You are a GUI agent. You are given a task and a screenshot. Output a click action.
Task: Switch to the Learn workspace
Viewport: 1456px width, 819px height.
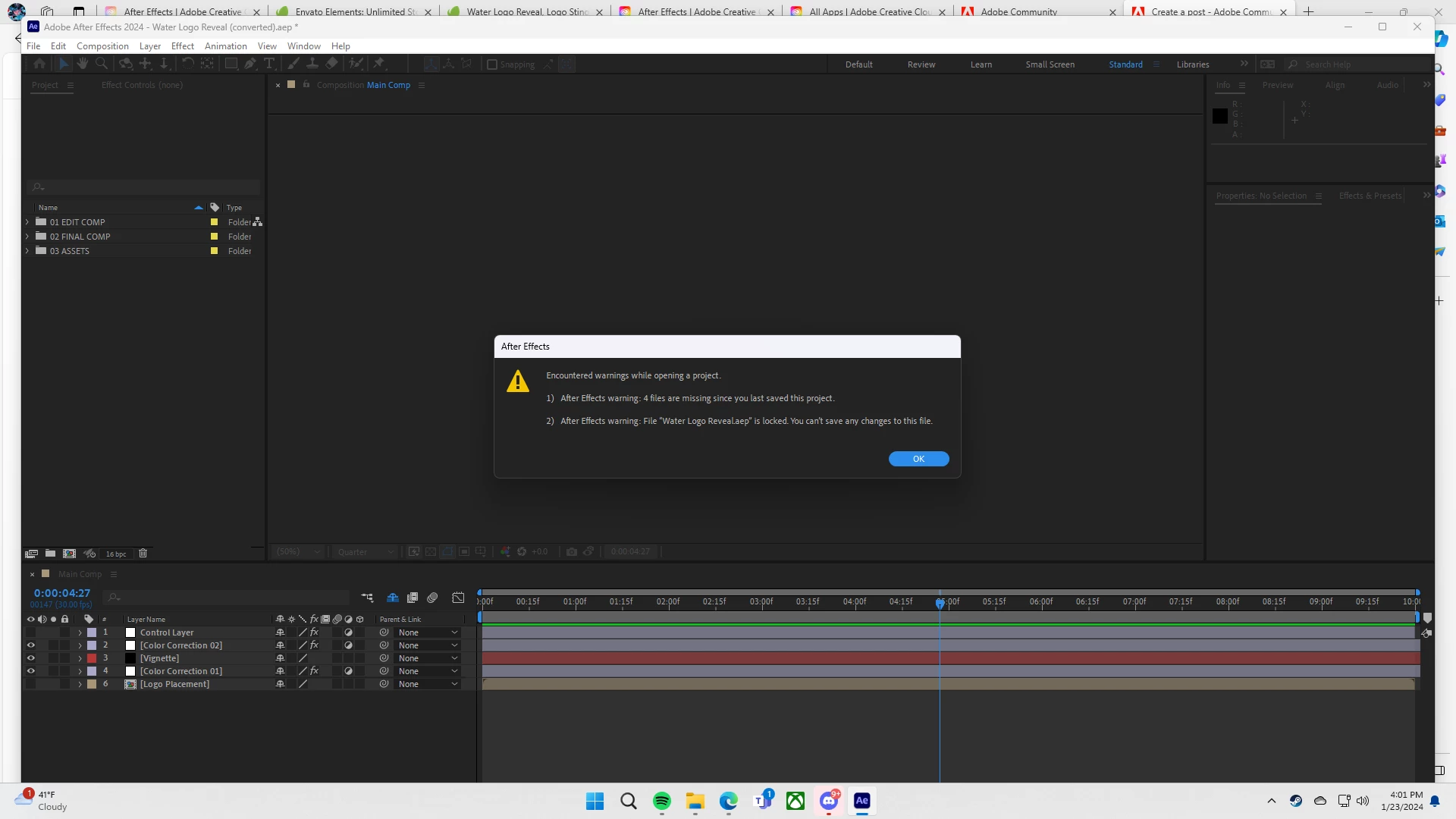click(981, 64)
